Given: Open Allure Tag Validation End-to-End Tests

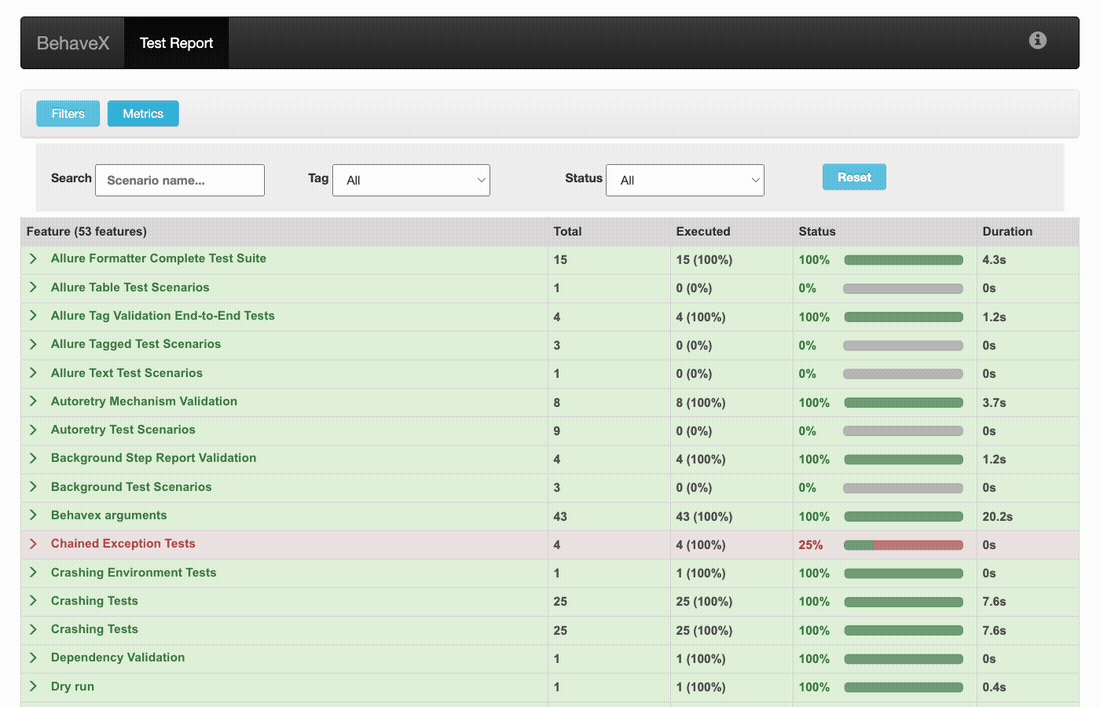Looking at the screenshot, I should coord(163,316).
